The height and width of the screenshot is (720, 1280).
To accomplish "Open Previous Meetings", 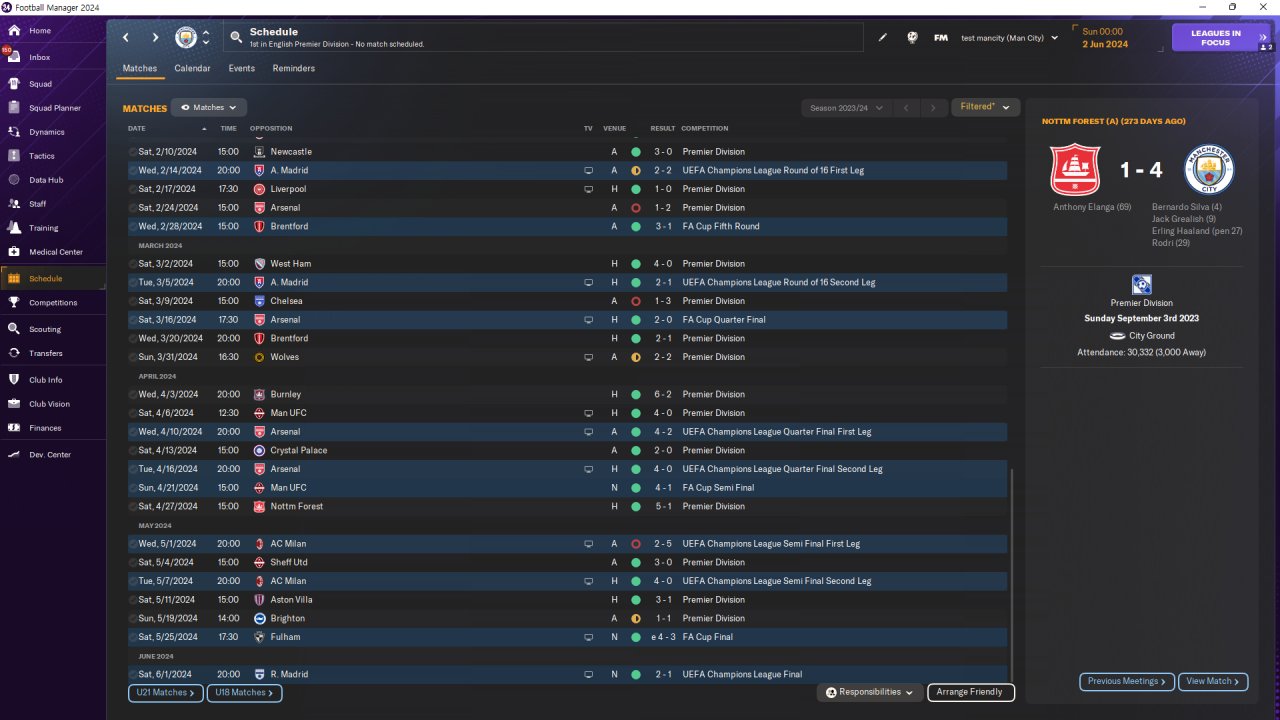I will pyautogui.click(x=1127, y=682).
